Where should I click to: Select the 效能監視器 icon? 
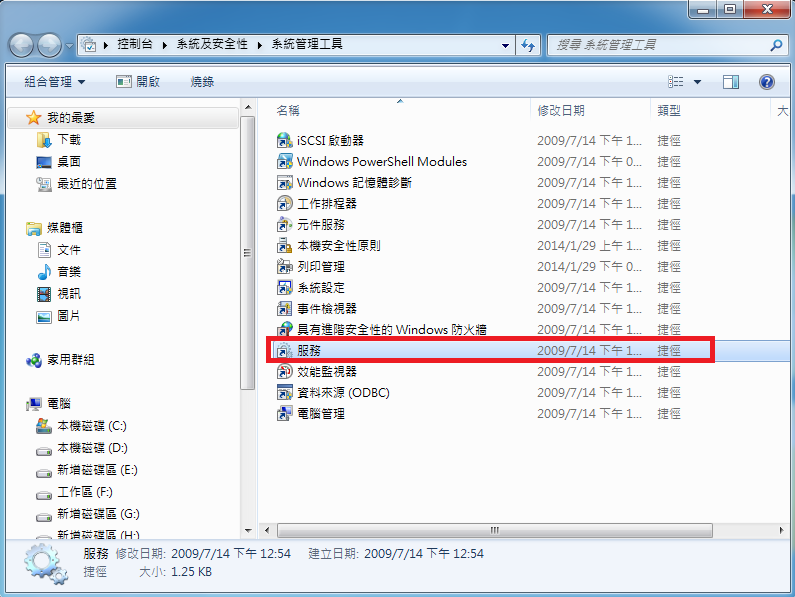click(285, 372)
